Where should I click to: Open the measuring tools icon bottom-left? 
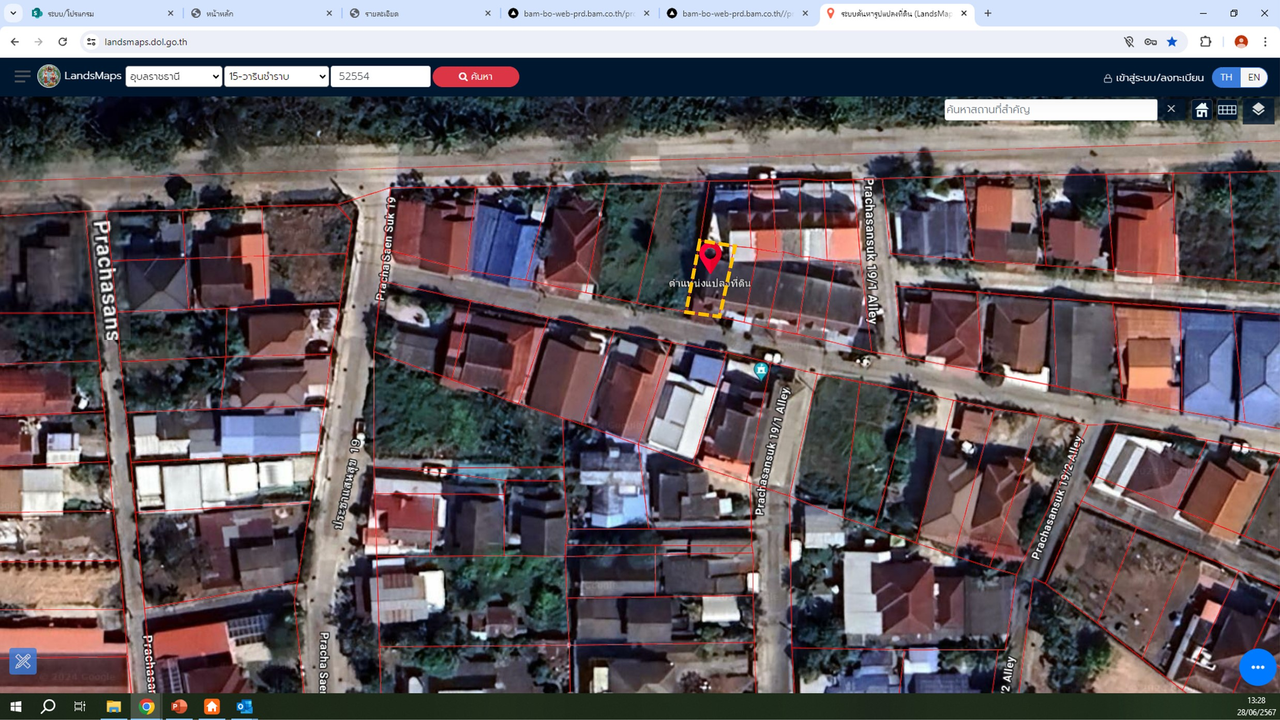pos(23,661)
